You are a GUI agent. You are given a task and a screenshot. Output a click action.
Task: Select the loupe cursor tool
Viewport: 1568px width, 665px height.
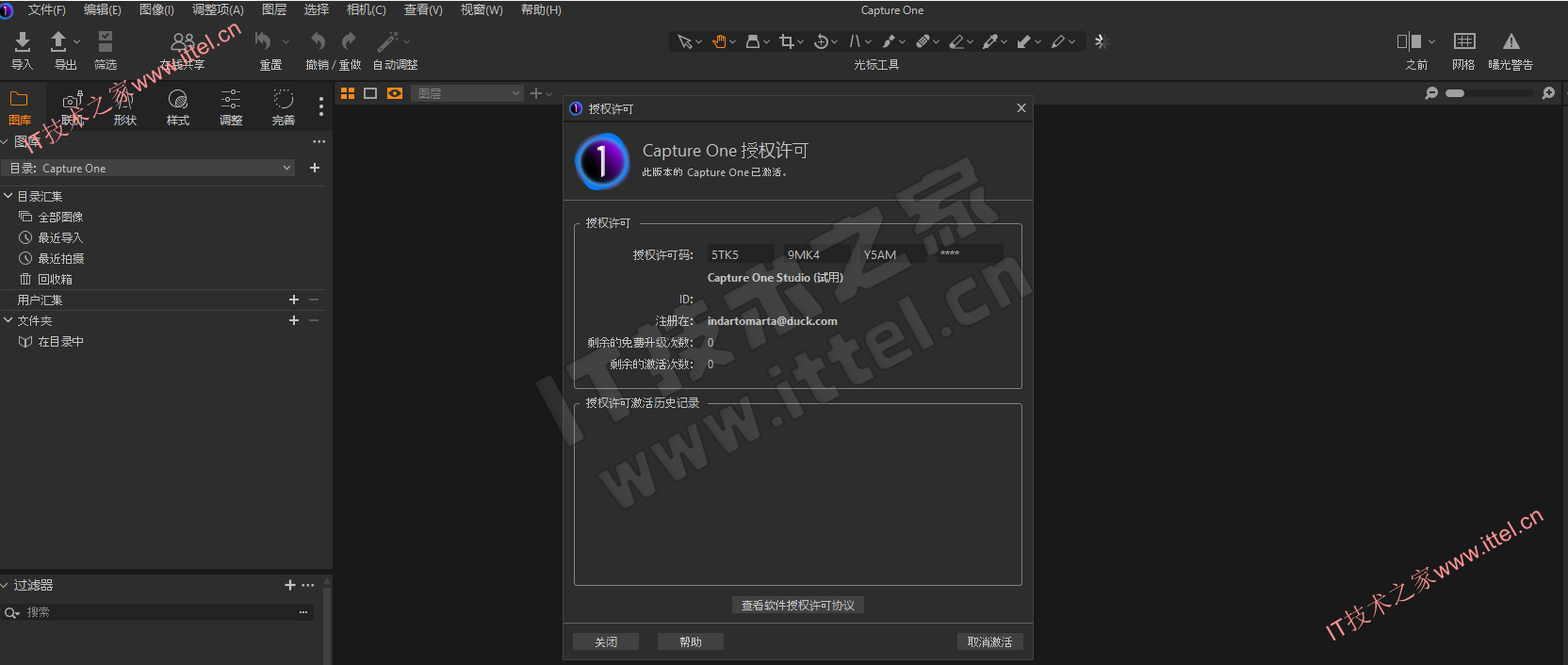(x=753, y=41)
